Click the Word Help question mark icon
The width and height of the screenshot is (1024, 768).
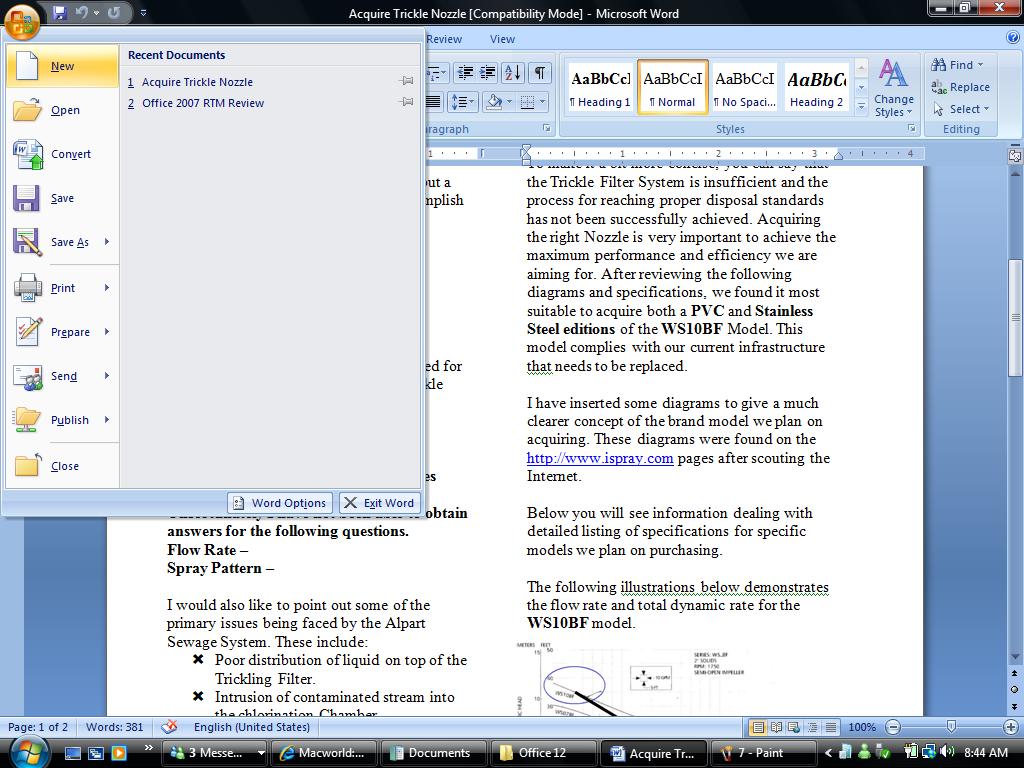(x=1013, y=39)
